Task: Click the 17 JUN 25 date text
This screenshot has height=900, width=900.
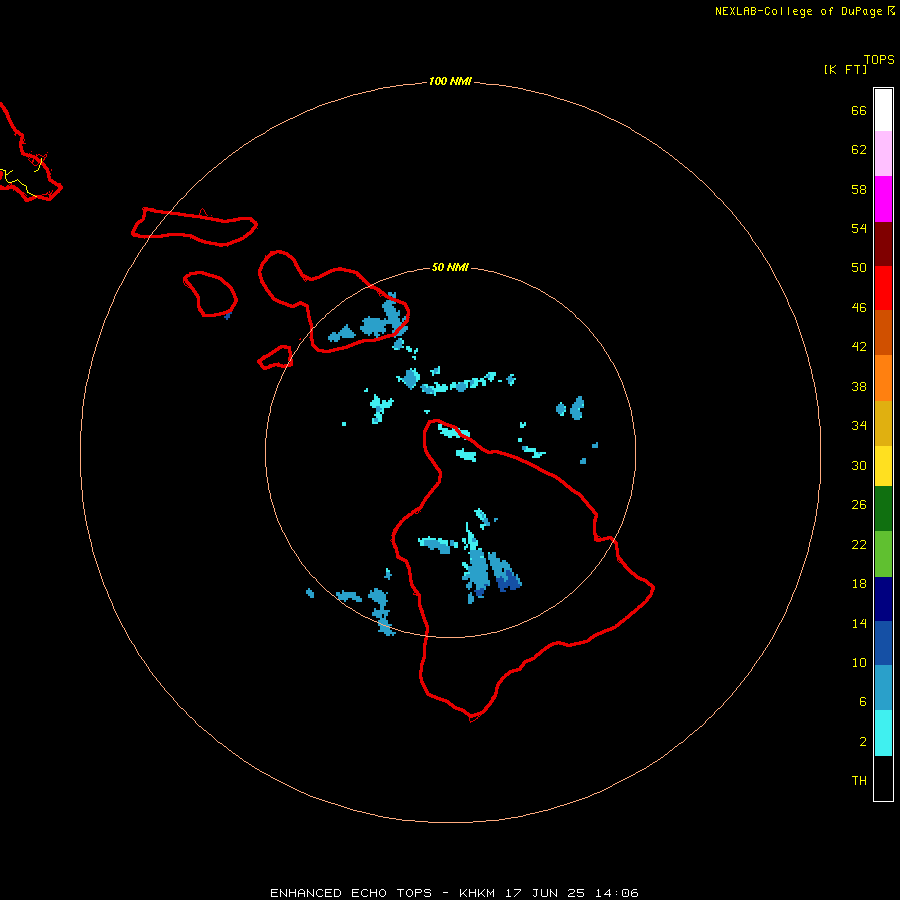Action: 545,893
